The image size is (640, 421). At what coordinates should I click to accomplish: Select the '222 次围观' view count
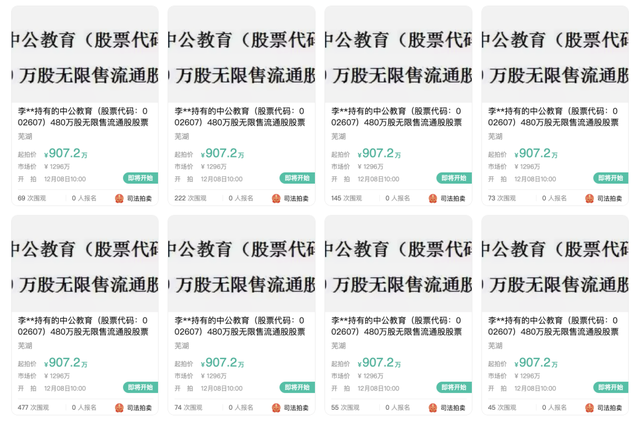[190, 198]
